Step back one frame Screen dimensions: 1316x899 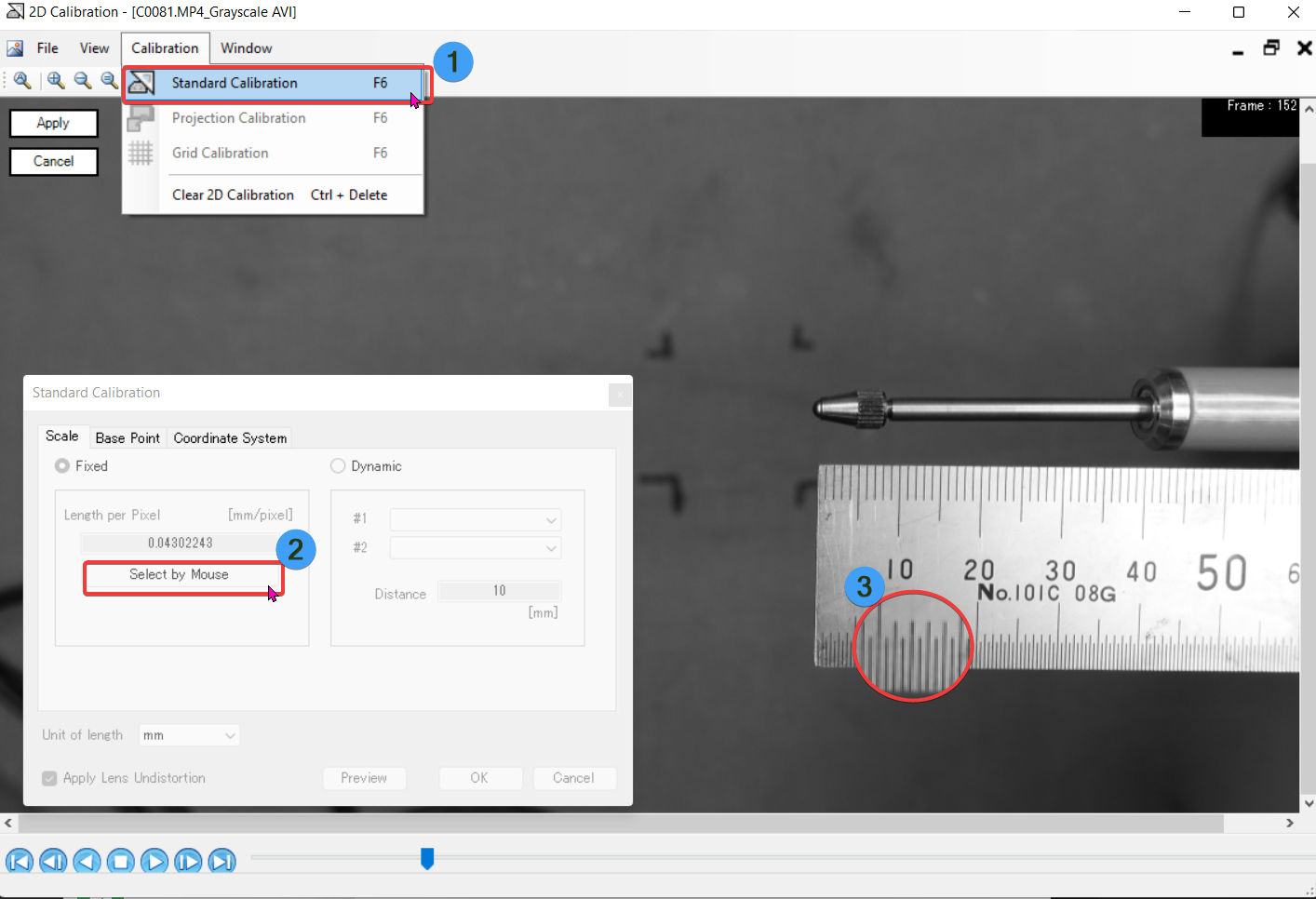click(53, 861)
